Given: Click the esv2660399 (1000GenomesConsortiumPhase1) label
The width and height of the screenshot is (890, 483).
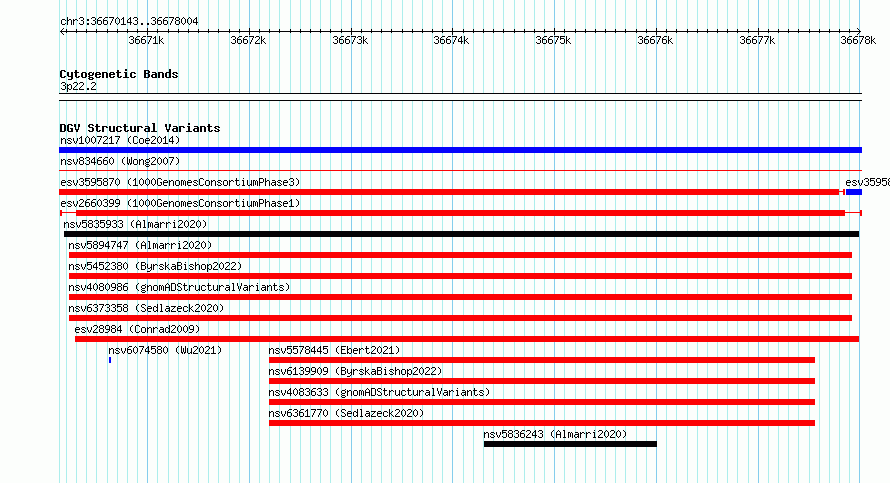Looking at the screenshot, I should pos(180,203).
